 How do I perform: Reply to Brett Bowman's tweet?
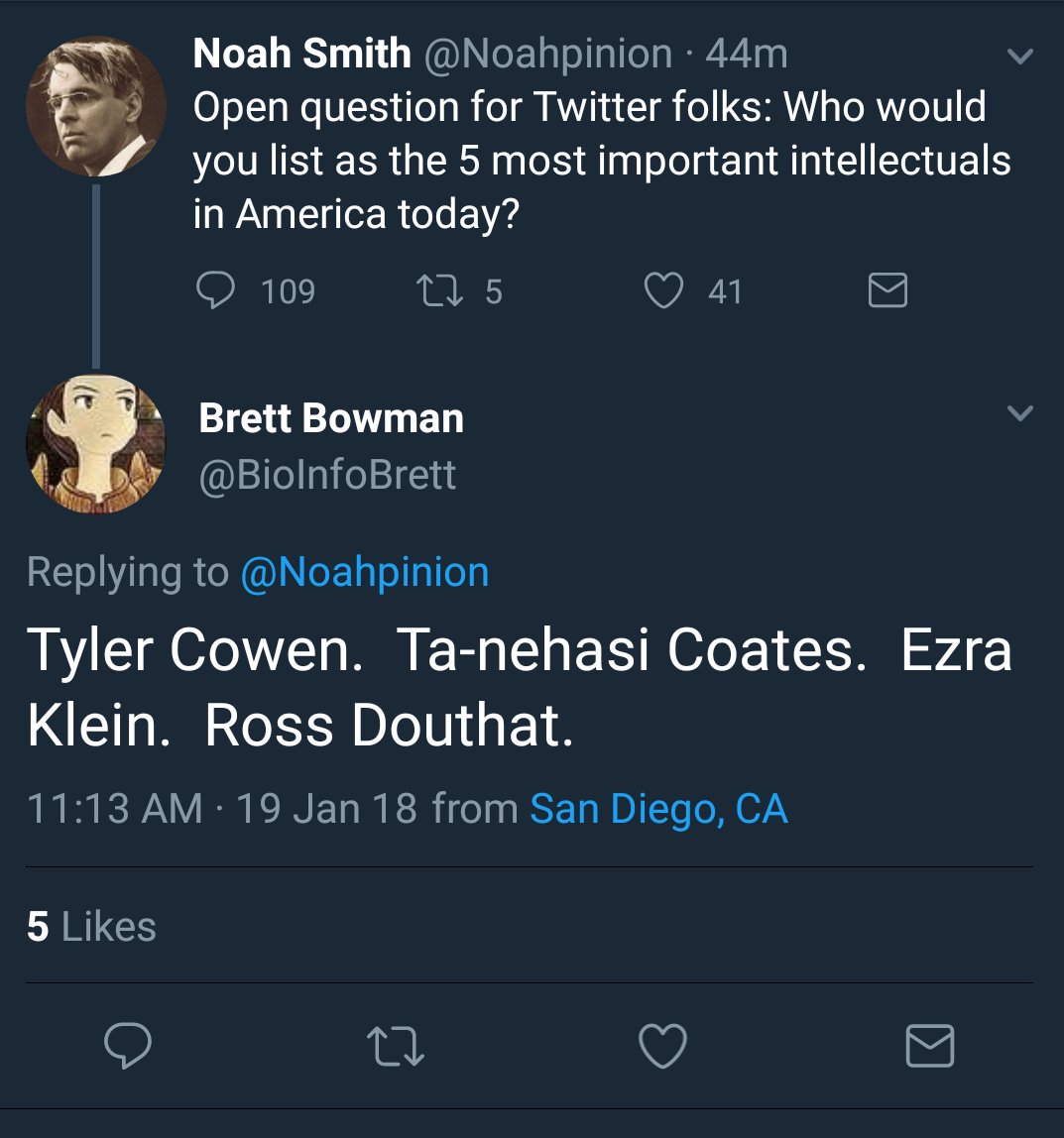point(128,1046)
